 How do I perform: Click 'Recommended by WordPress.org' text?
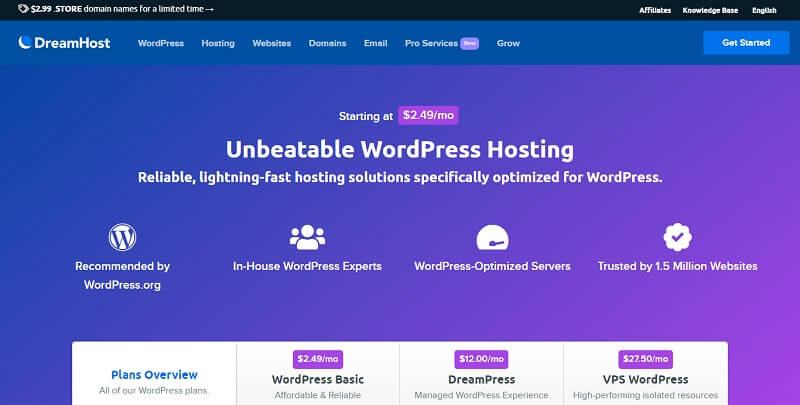click(x=122, y=275)
